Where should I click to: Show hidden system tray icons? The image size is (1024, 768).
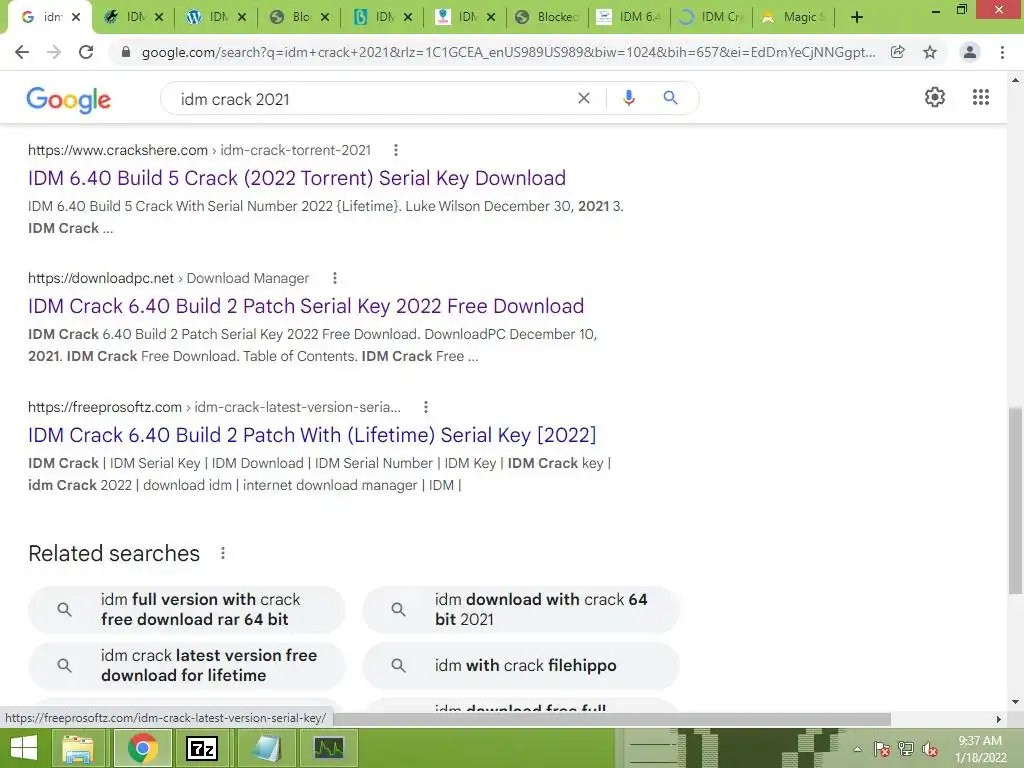click(x=857, y=749)
